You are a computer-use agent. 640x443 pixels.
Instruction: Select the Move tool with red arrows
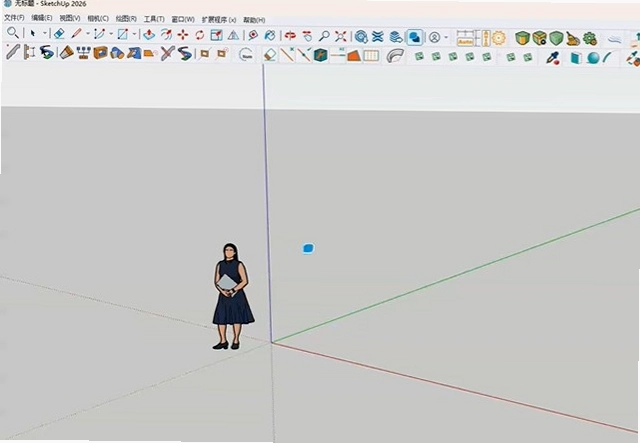(x=183, y=35)
